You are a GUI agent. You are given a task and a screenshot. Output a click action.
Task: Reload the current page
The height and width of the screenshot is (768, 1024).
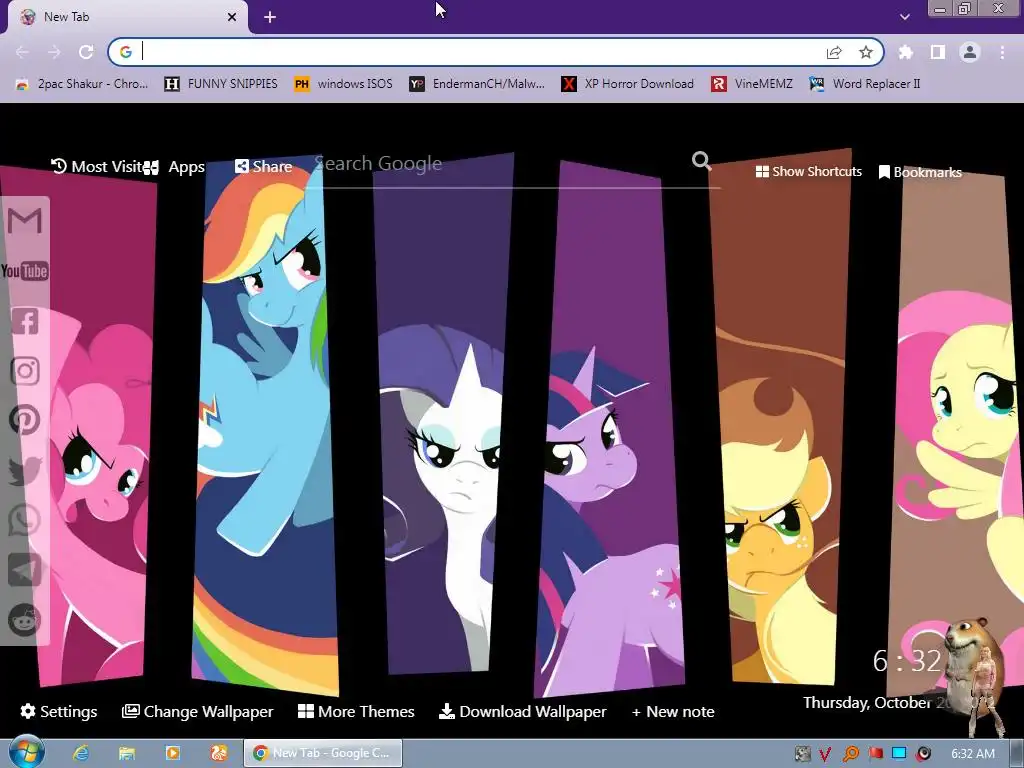86,52
